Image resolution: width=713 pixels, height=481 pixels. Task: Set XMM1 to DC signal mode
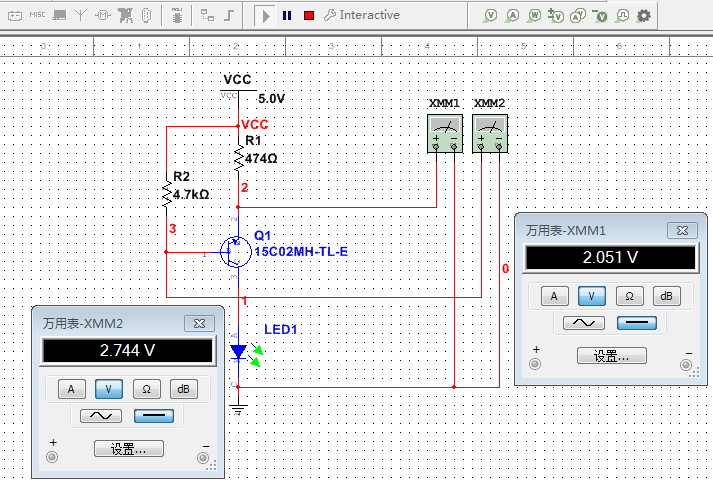coord(637,323)
